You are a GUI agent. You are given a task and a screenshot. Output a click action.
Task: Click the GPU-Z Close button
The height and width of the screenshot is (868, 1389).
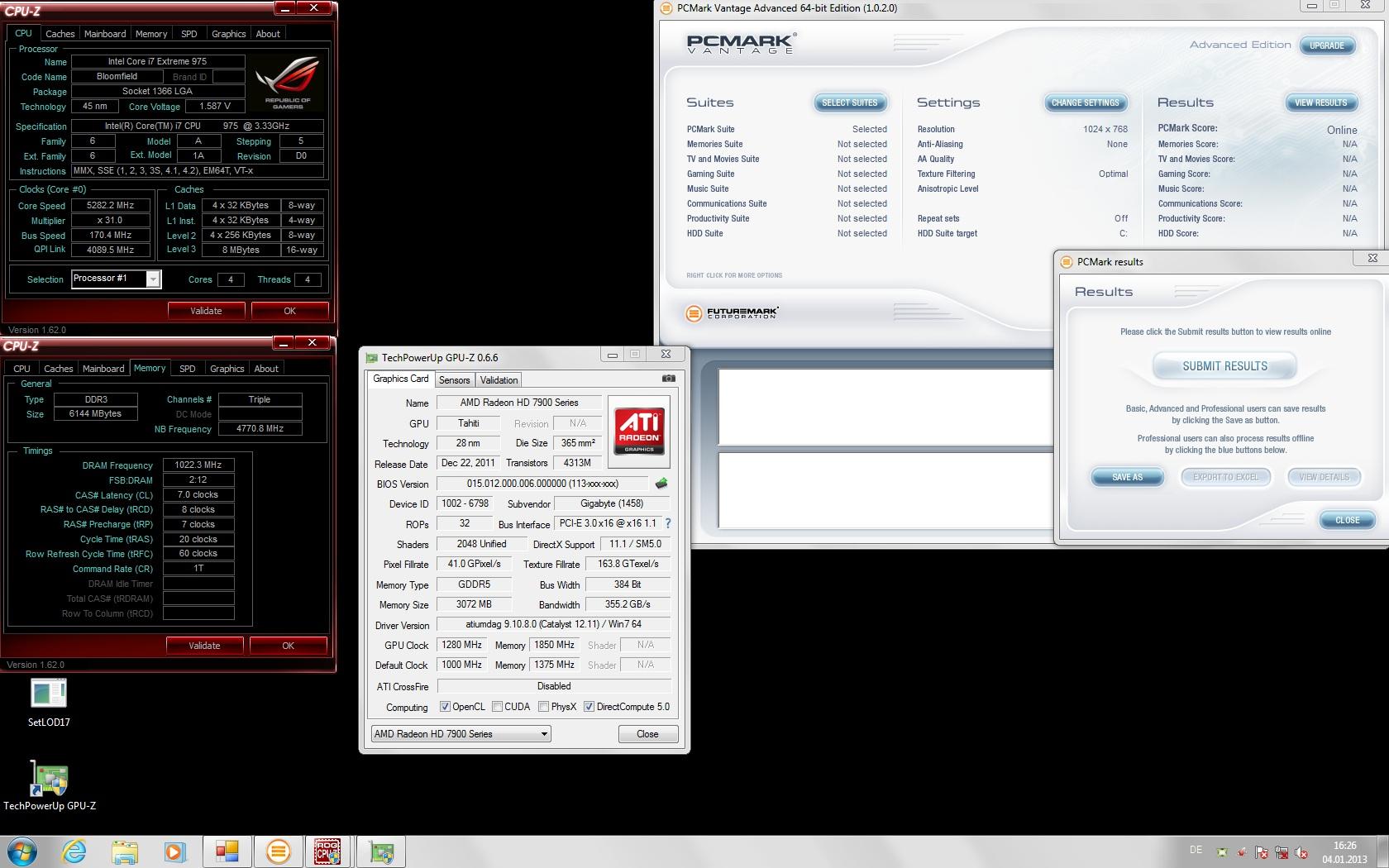point(647,734)
